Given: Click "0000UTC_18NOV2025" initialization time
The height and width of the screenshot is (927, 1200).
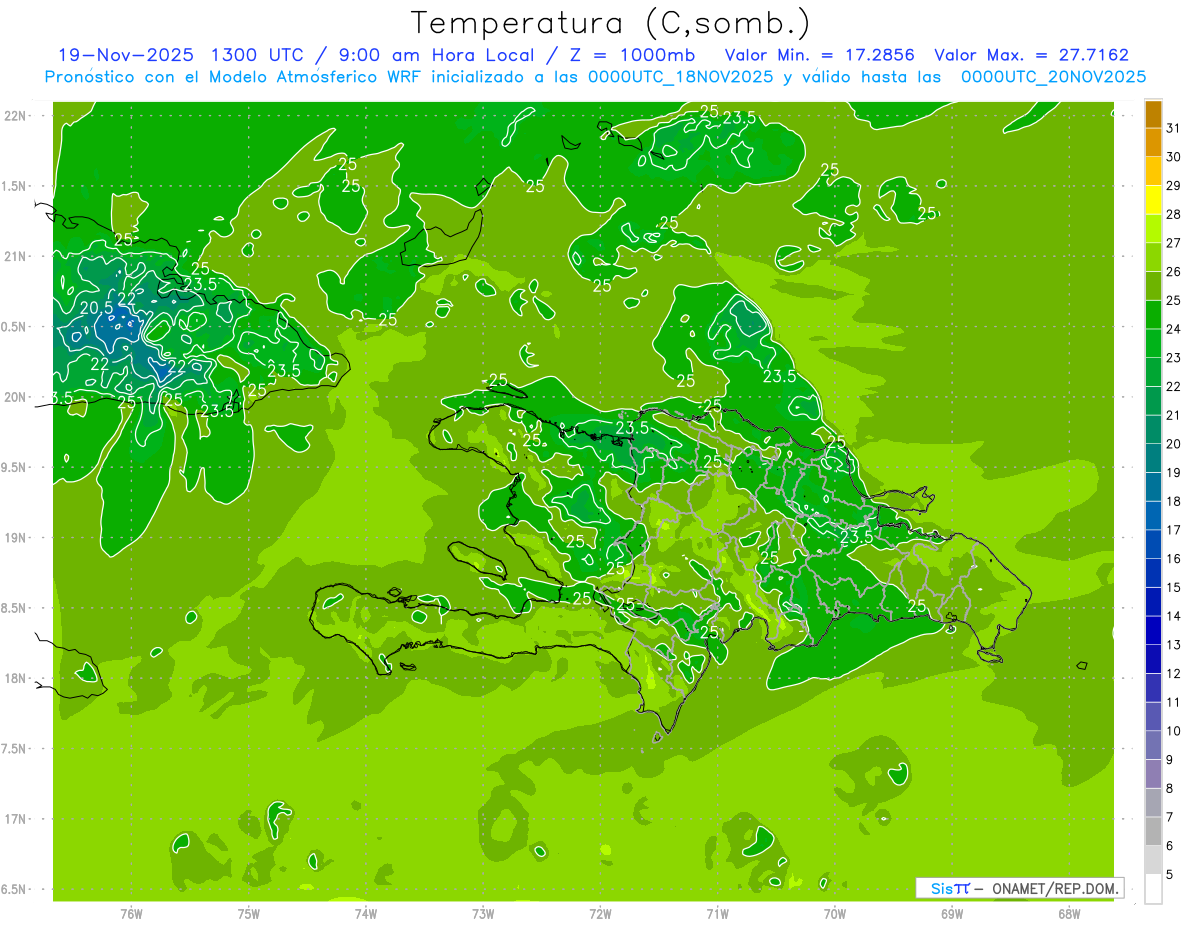Looking at the screenshot, I should [681, 77].
